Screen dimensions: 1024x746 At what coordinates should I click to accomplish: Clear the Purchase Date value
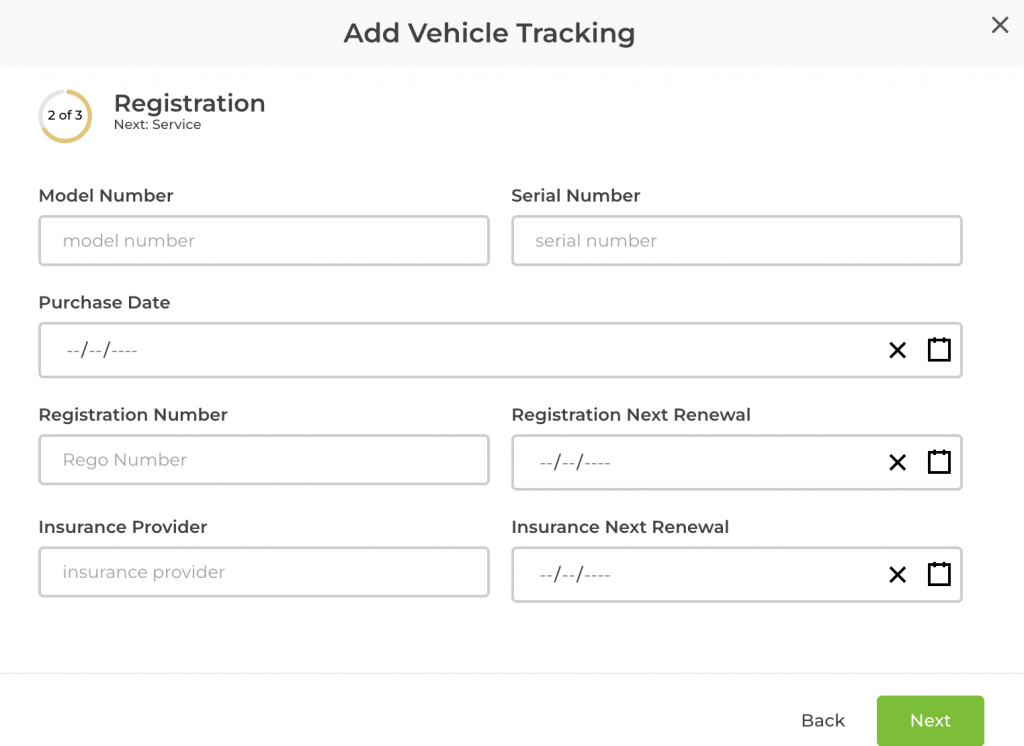click(897, 350)
